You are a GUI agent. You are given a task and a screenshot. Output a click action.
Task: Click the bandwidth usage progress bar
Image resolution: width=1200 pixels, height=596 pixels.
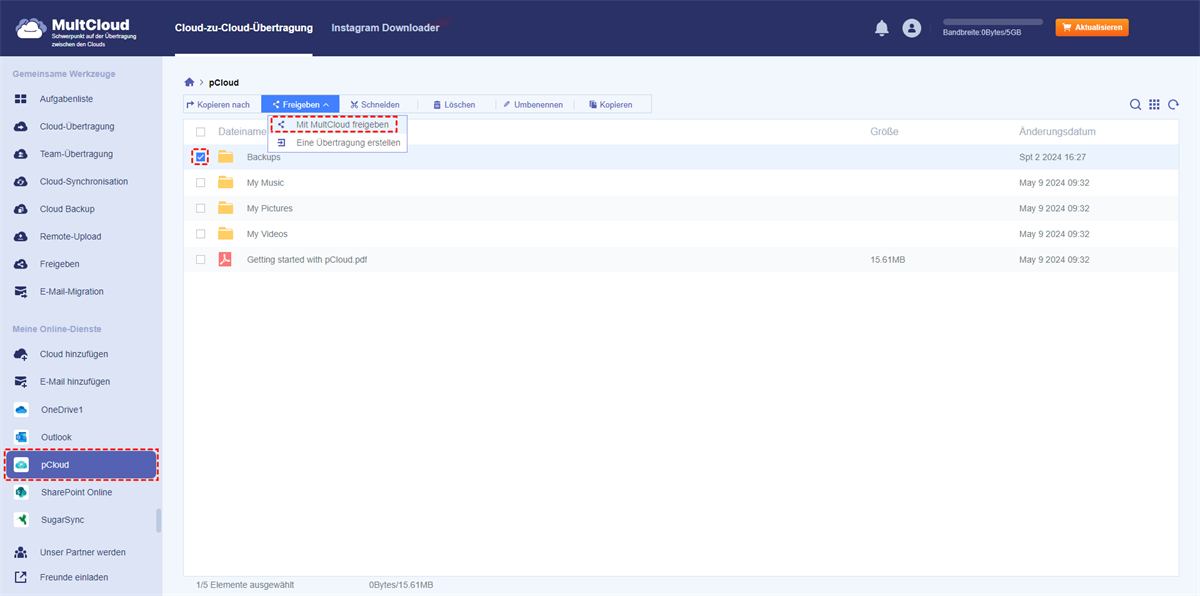(x=992, y=21)
